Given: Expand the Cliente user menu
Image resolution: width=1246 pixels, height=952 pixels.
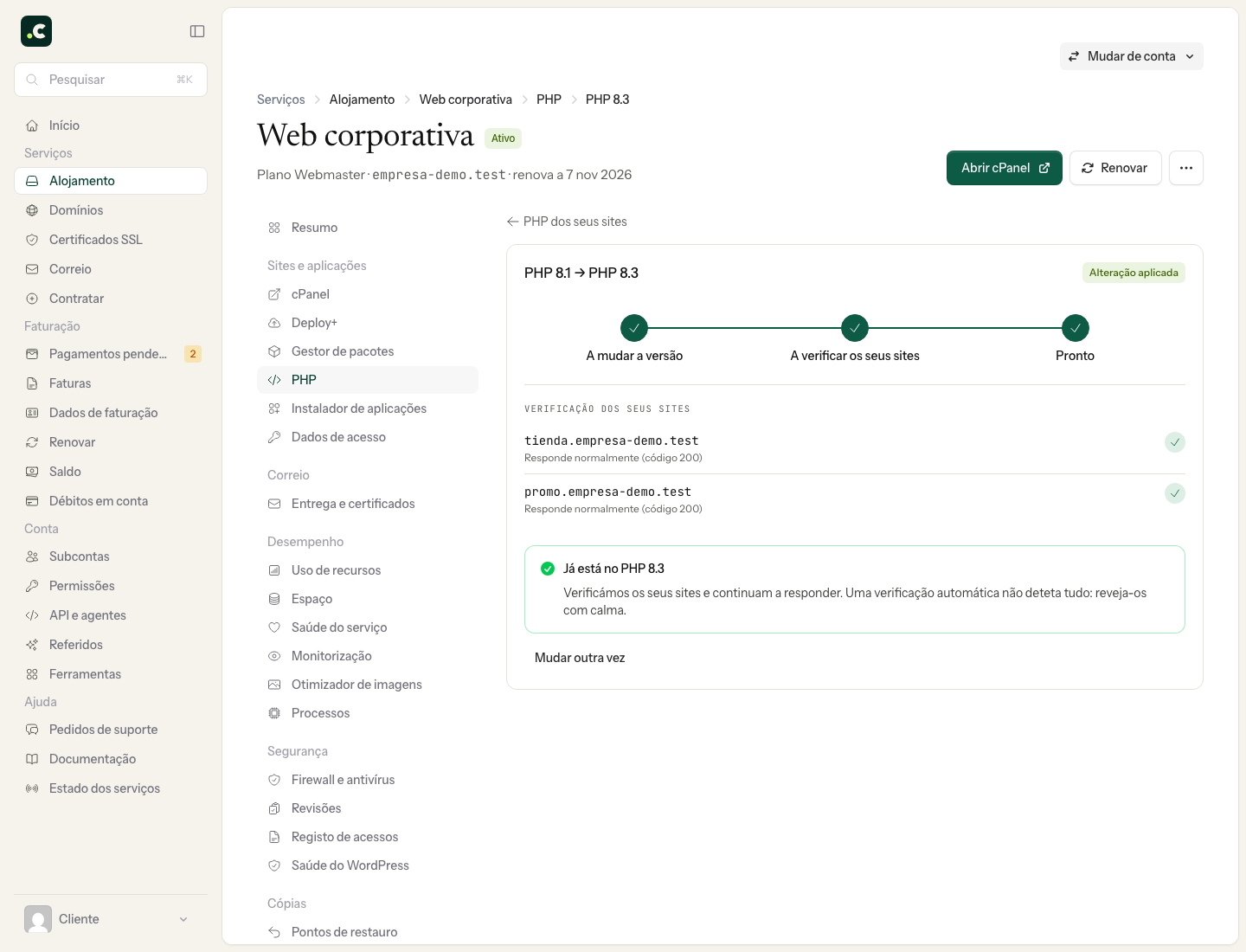Looking at the screenshot, I should [111, 919].
